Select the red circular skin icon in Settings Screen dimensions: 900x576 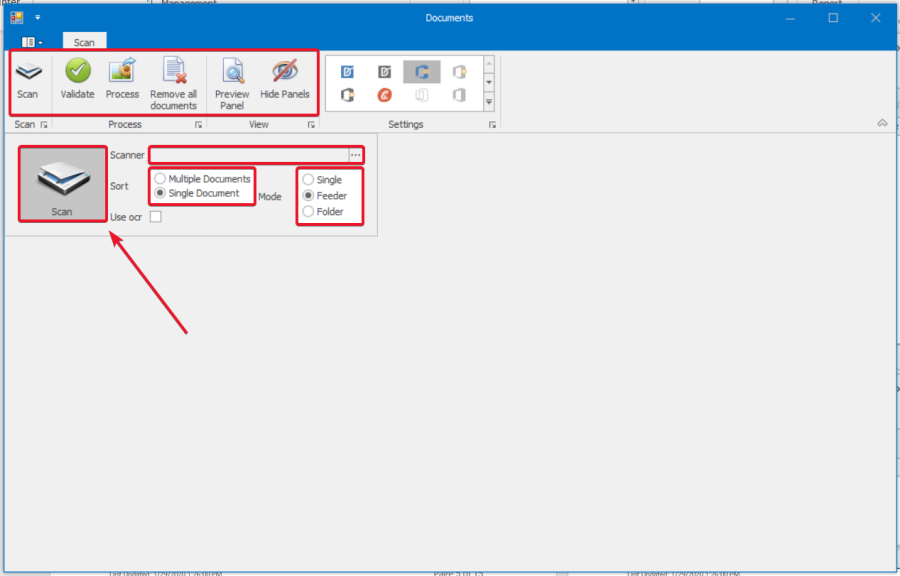(384, 95)
